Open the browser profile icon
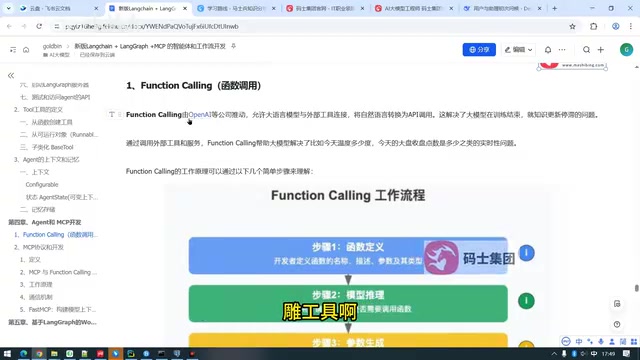Screen dimensions: 640x360 pyautogui.click(x=616, y=26)
